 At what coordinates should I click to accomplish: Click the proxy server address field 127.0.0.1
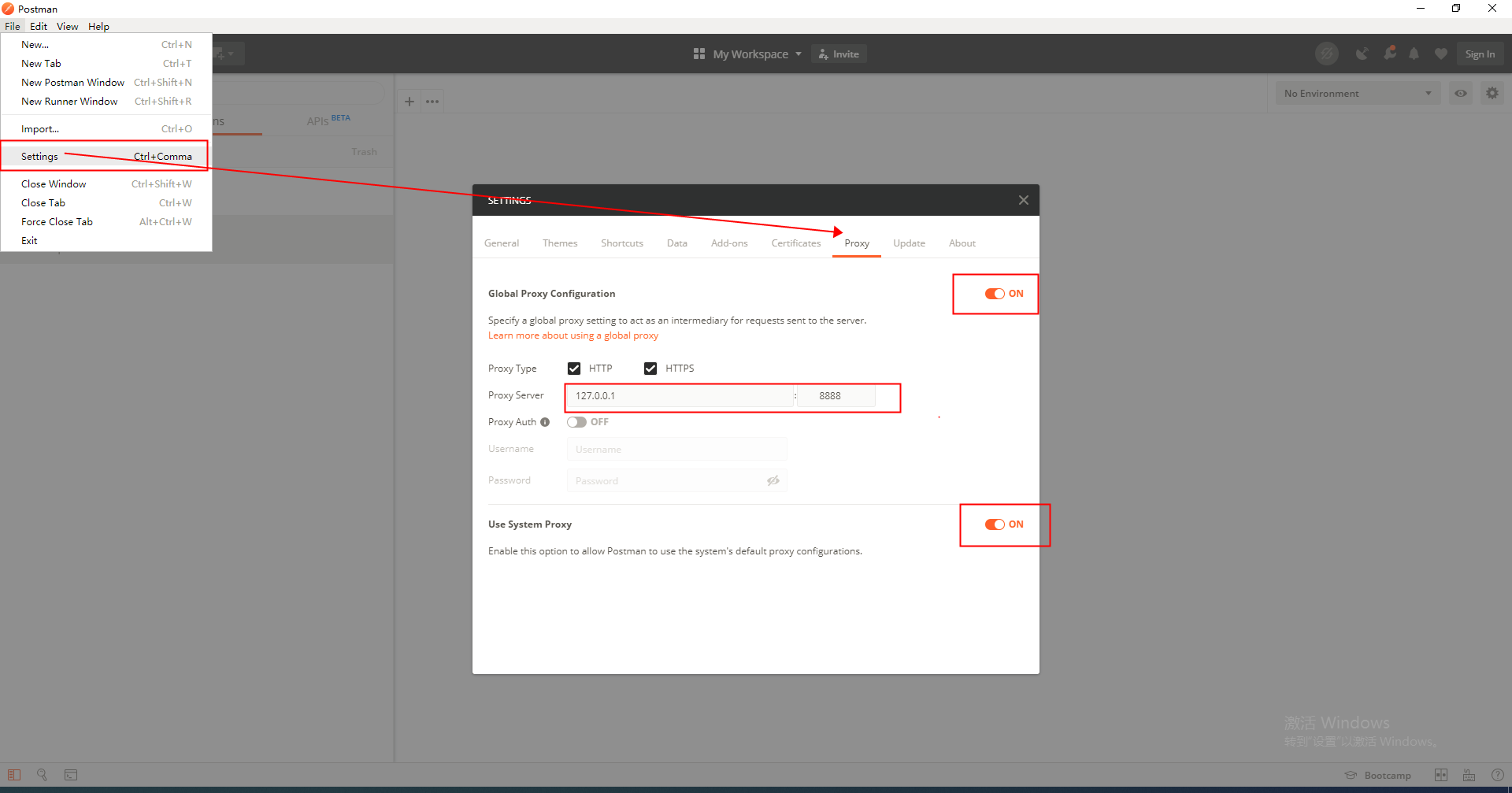point(680,396)
